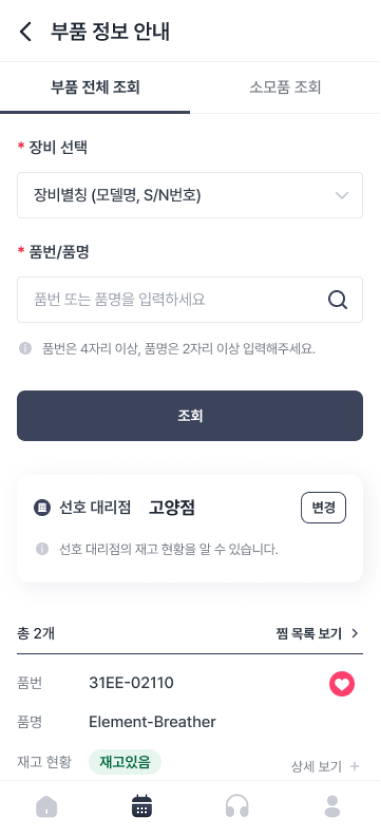
Task: Click the building icon next to 선호 대리점
Action: coord(42,508)
